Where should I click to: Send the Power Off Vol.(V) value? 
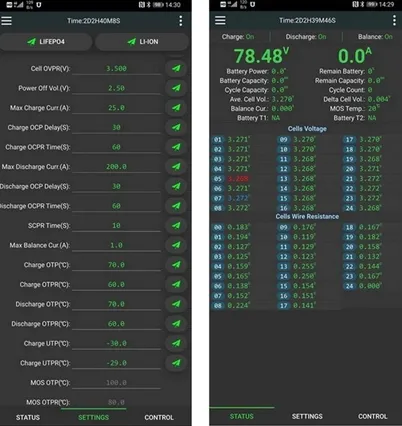[176, 88]
